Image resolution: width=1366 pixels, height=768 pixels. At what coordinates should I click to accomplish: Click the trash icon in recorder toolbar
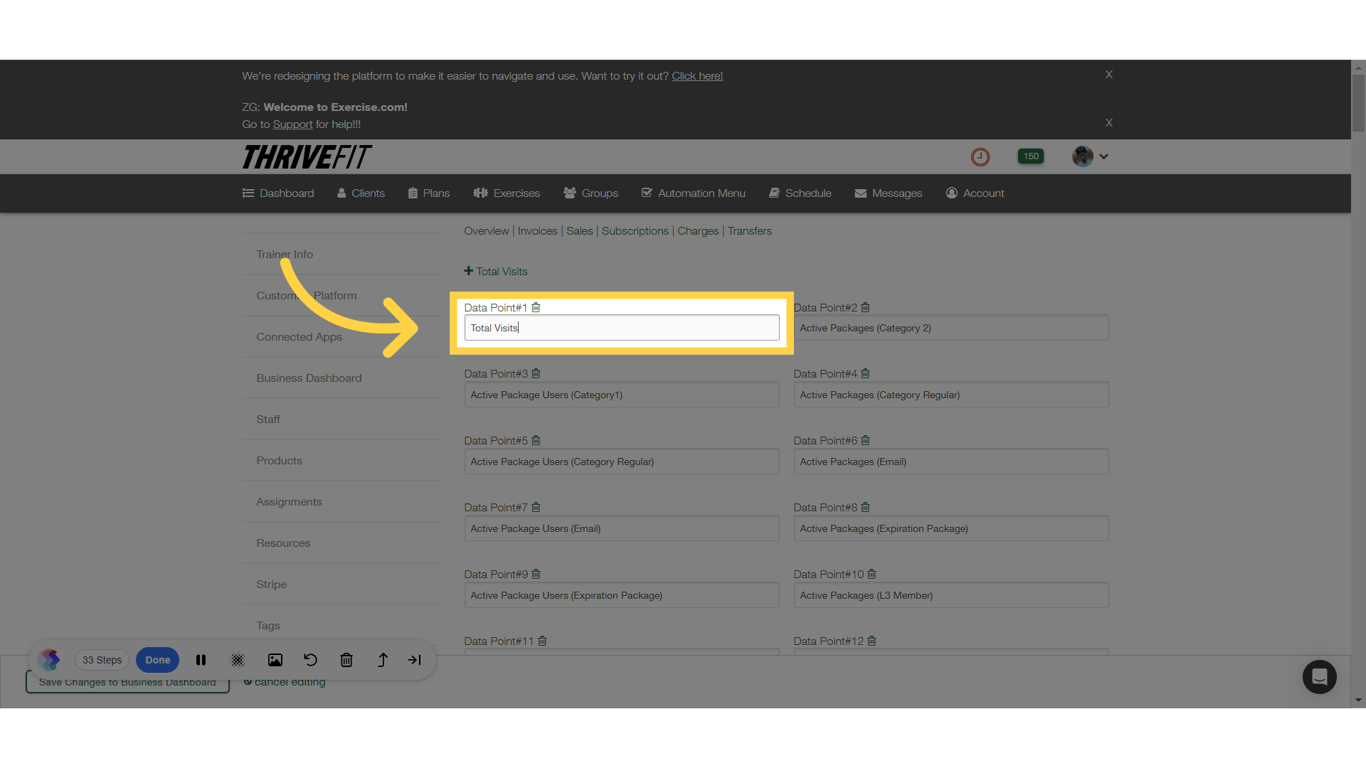click(x=347, y=660)
